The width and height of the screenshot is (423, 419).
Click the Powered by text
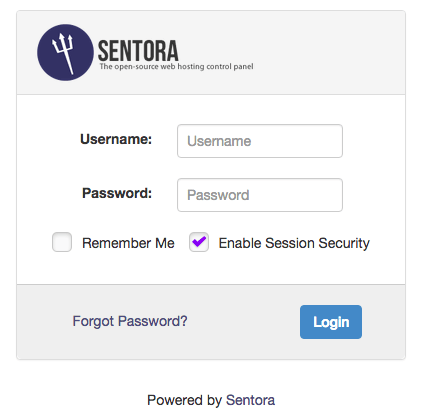(185, 400)
